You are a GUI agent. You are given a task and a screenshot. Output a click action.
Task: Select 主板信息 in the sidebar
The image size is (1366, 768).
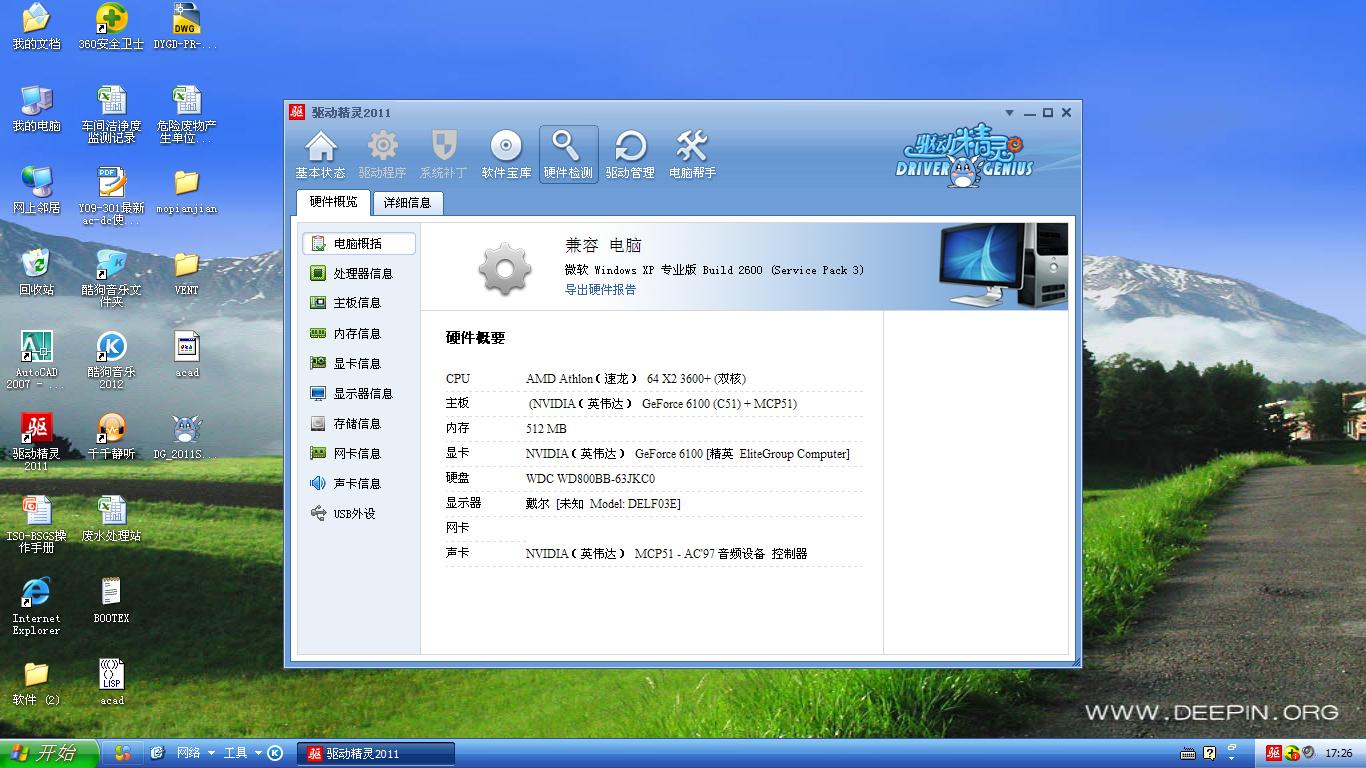pyautogui.click(x=358, y=303)
